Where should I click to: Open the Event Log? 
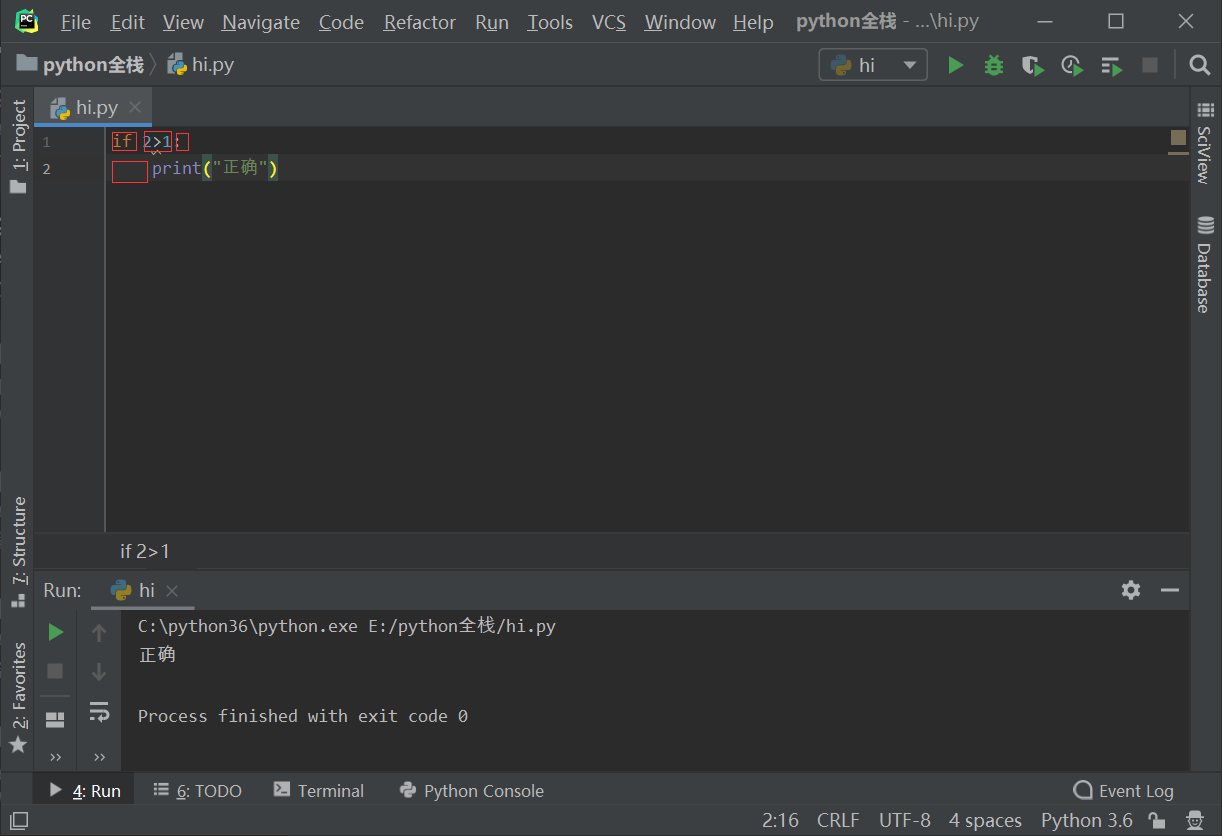[x=1124, y=790]
